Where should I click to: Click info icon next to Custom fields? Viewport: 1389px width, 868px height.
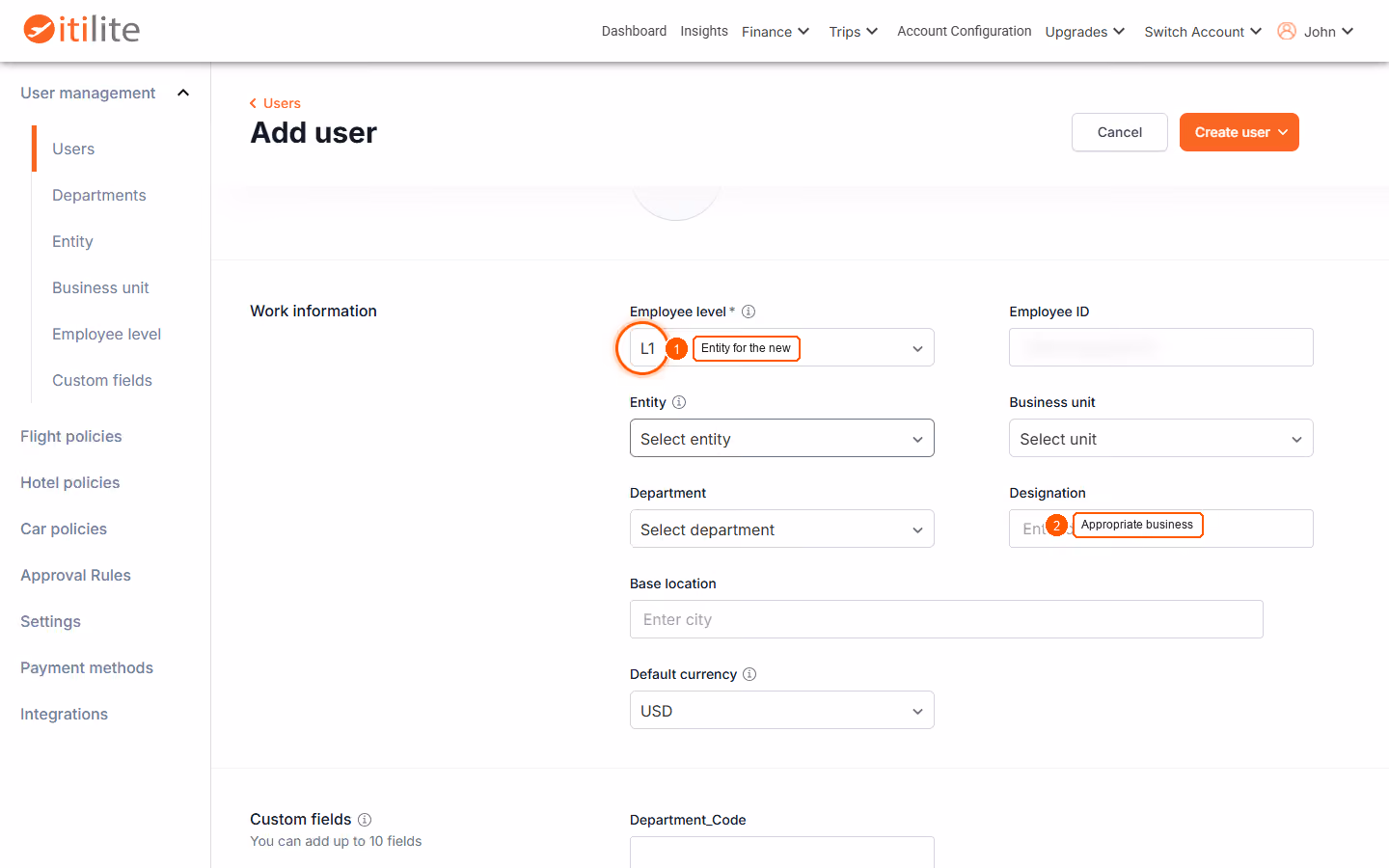365,820
